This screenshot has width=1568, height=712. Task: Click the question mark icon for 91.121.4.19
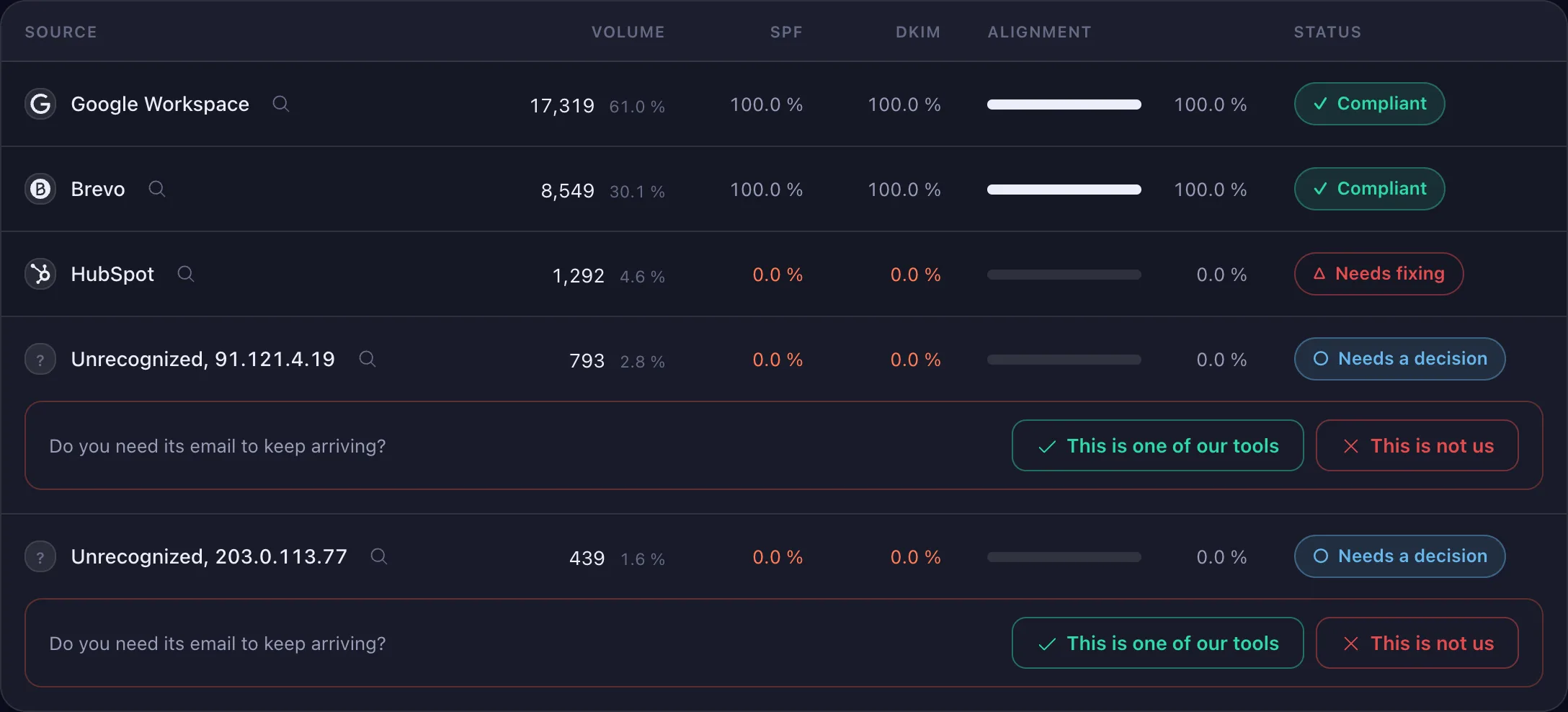pyautogui.click(x=40, y=359)
